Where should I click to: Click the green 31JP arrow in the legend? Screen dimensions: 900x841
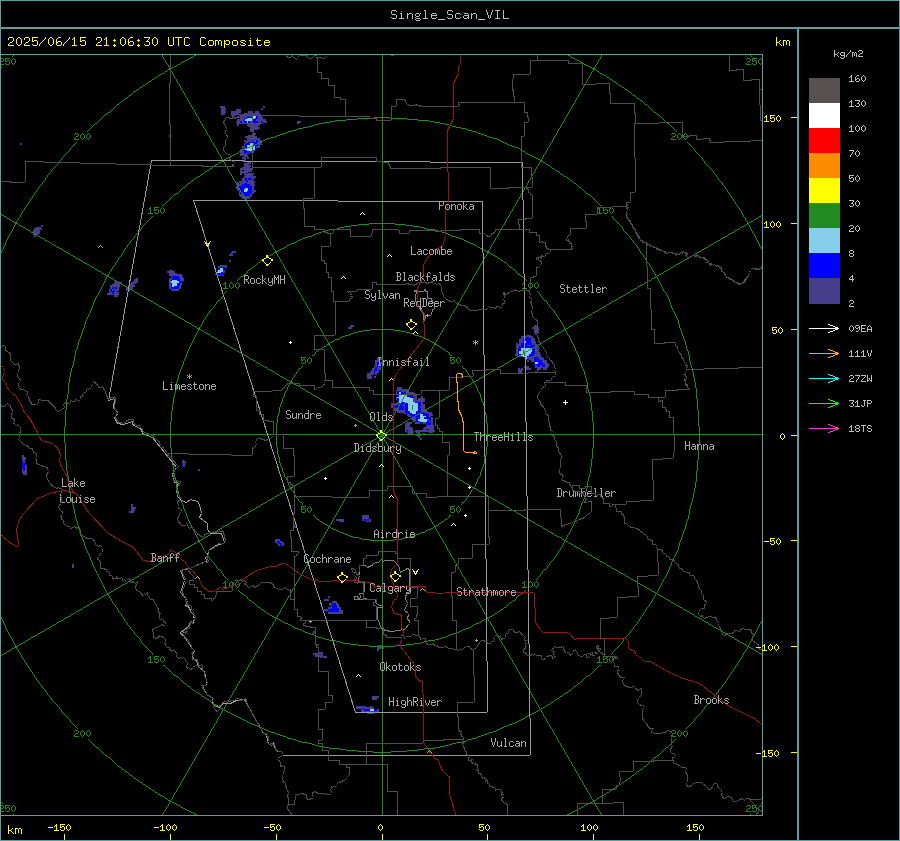click(x=824, y=404)
